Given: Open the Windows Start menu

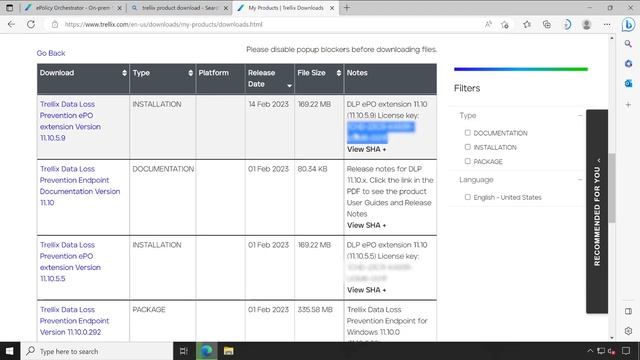Looking at the screenshot, I should click(10, 351).
